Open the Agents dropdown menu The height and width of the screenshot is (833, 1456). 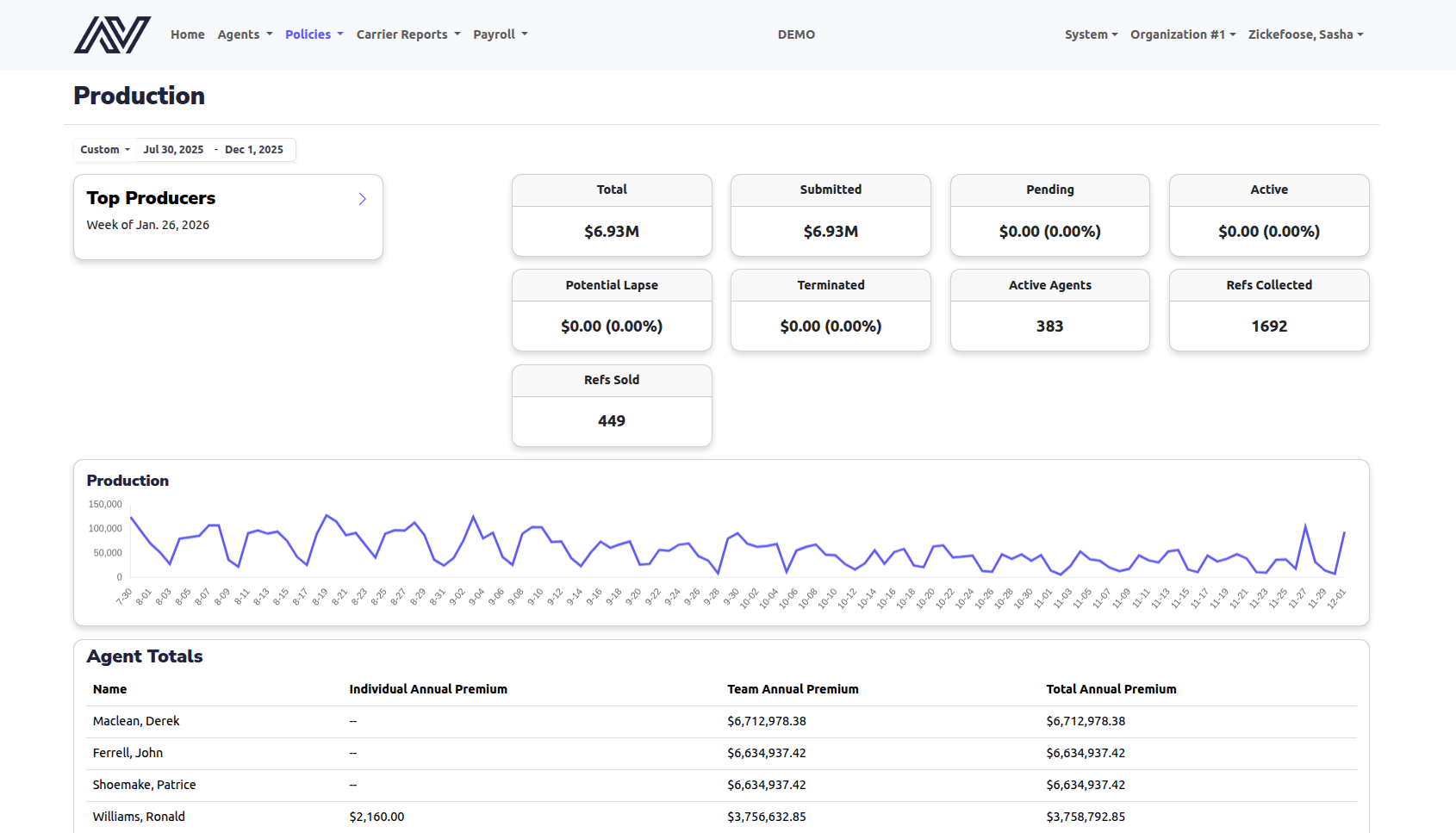pyautogui.click(x=245, y=34)
